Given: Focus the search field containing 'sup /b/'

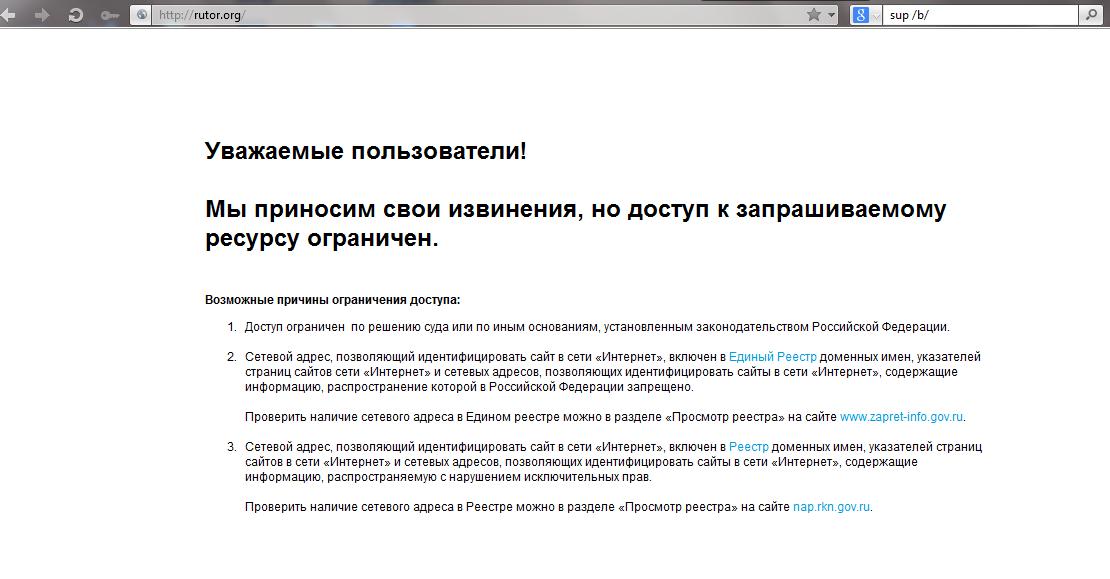Looking at the screenshot, I should coord(981,15).
